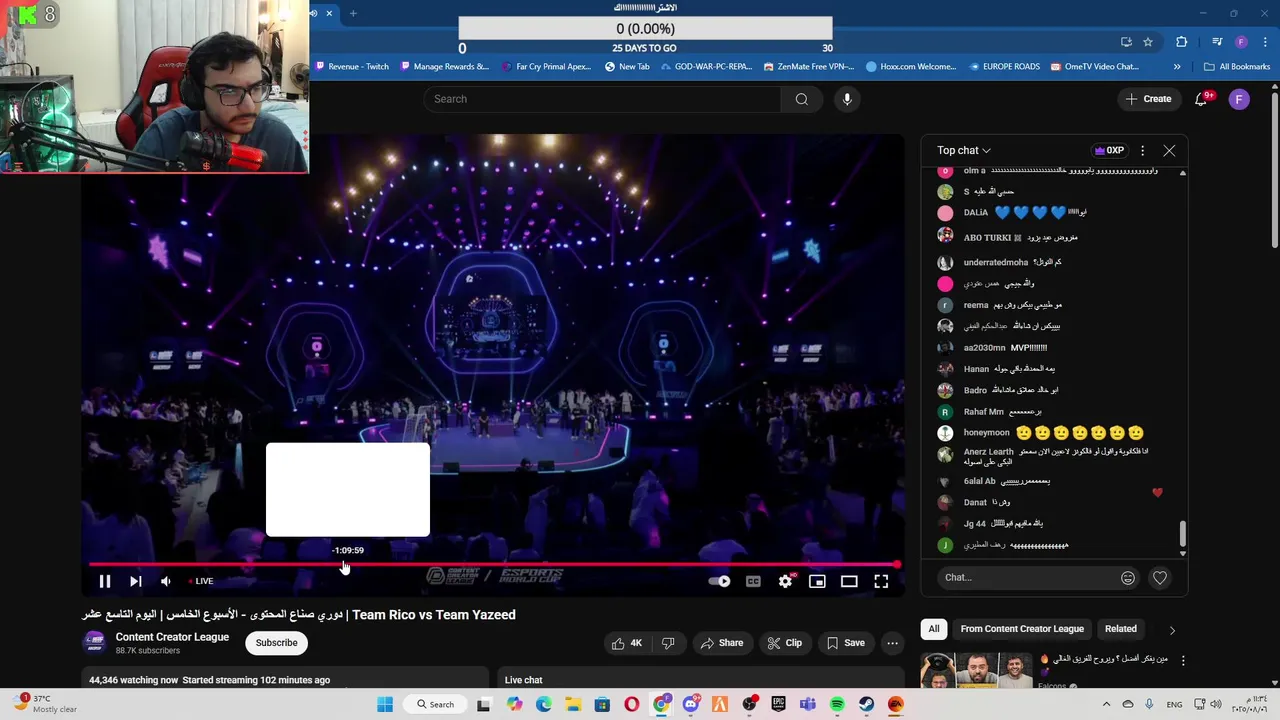The height and width of the screenshot is (720, 1280).
Task: Enter fullscreen video mode
Action: [881, 581]
